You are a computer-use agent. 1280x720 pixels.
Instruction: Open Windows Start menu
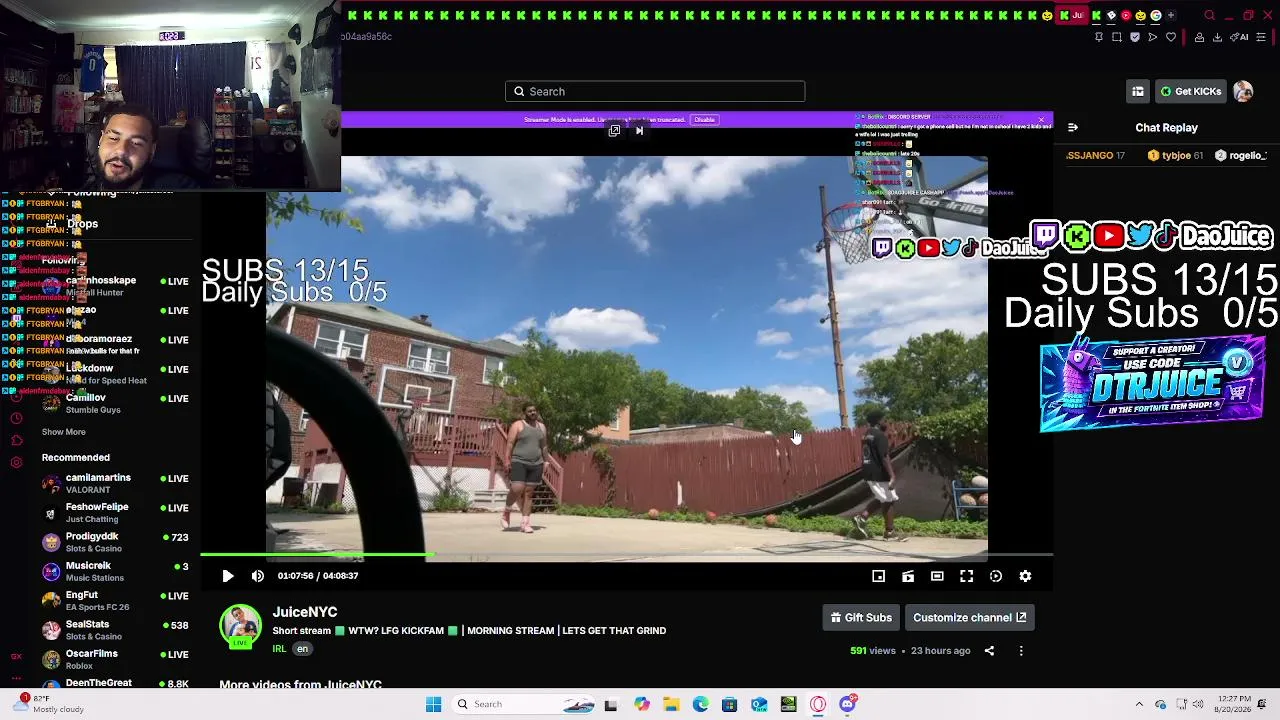pos(433,704)
